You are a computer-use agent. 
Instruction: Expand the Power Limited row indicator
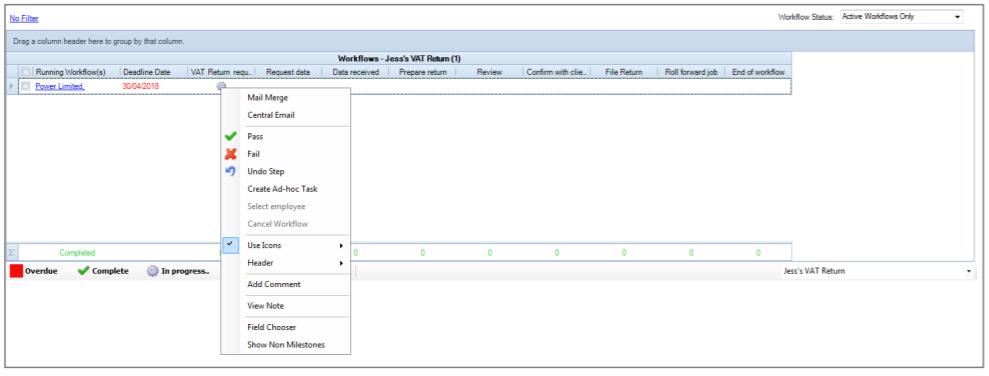pos(11,86)
